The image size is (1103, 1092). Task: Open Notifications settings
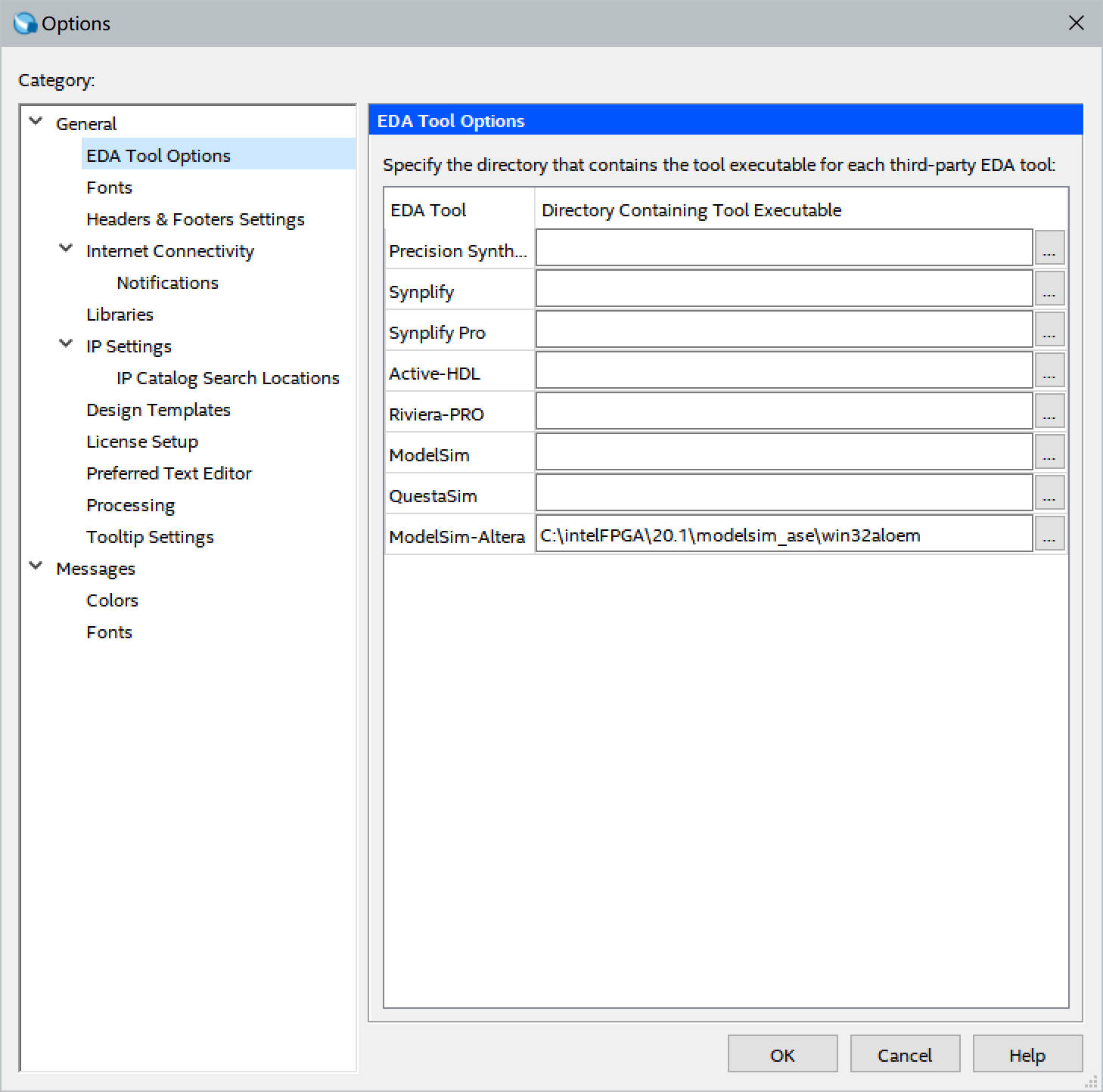tap(167, 282)
